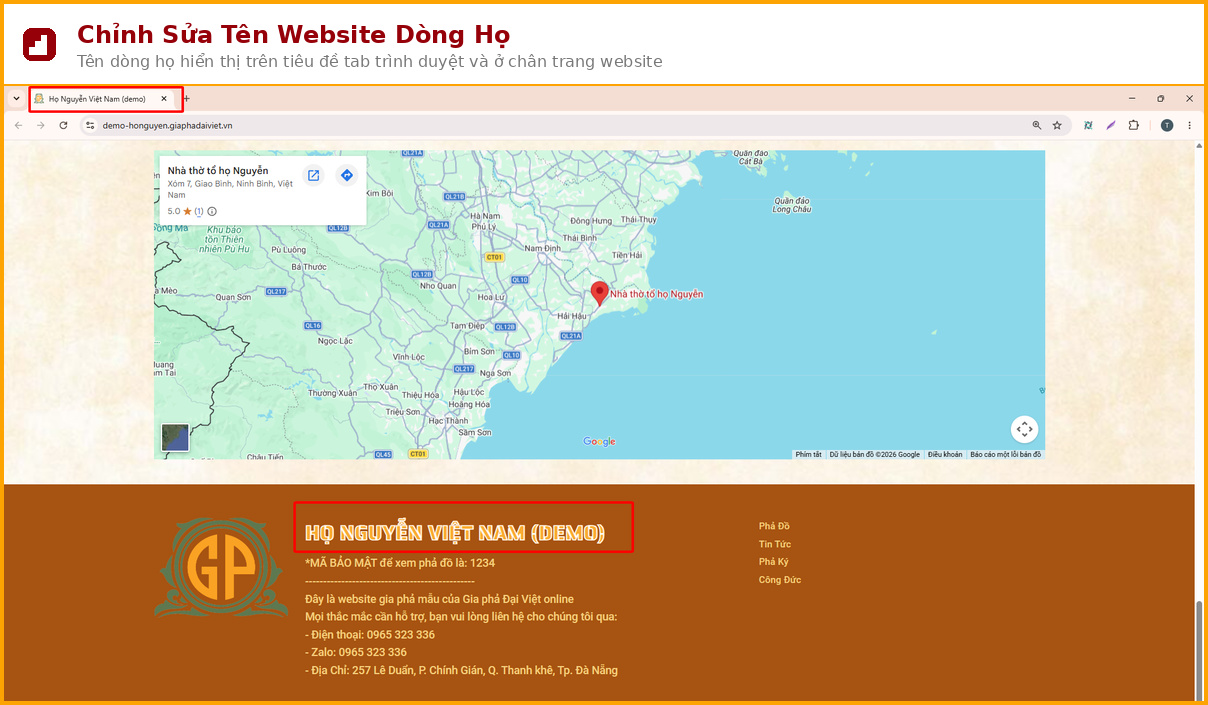The image size is (1208, 705).
Task: Click the page vertical scrollbar thumb
Action: click(x=1200, y=650)
